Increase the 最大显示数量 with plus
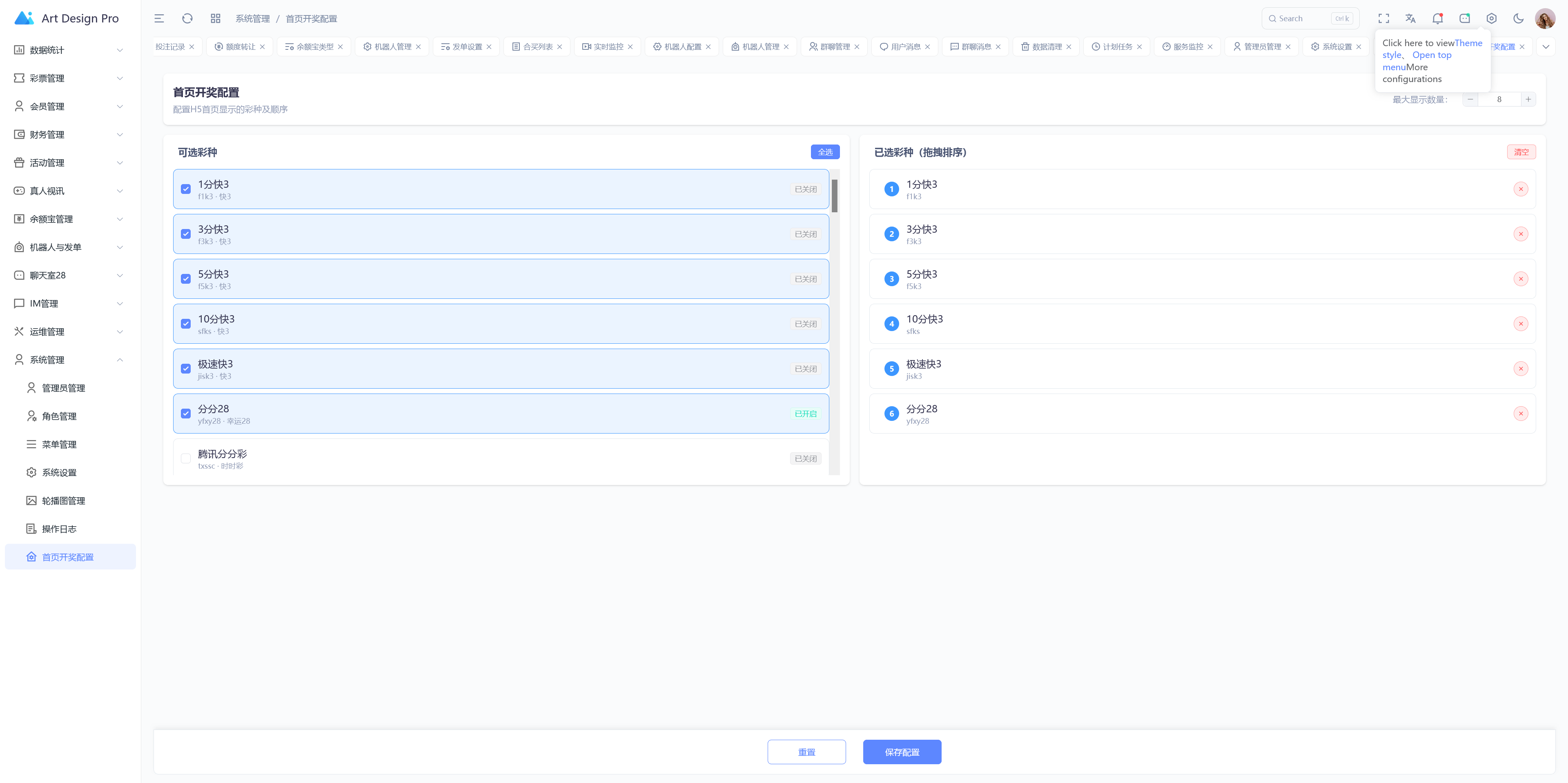The width and height of the screenshot is (1568, 783). tap(1528, 99)
